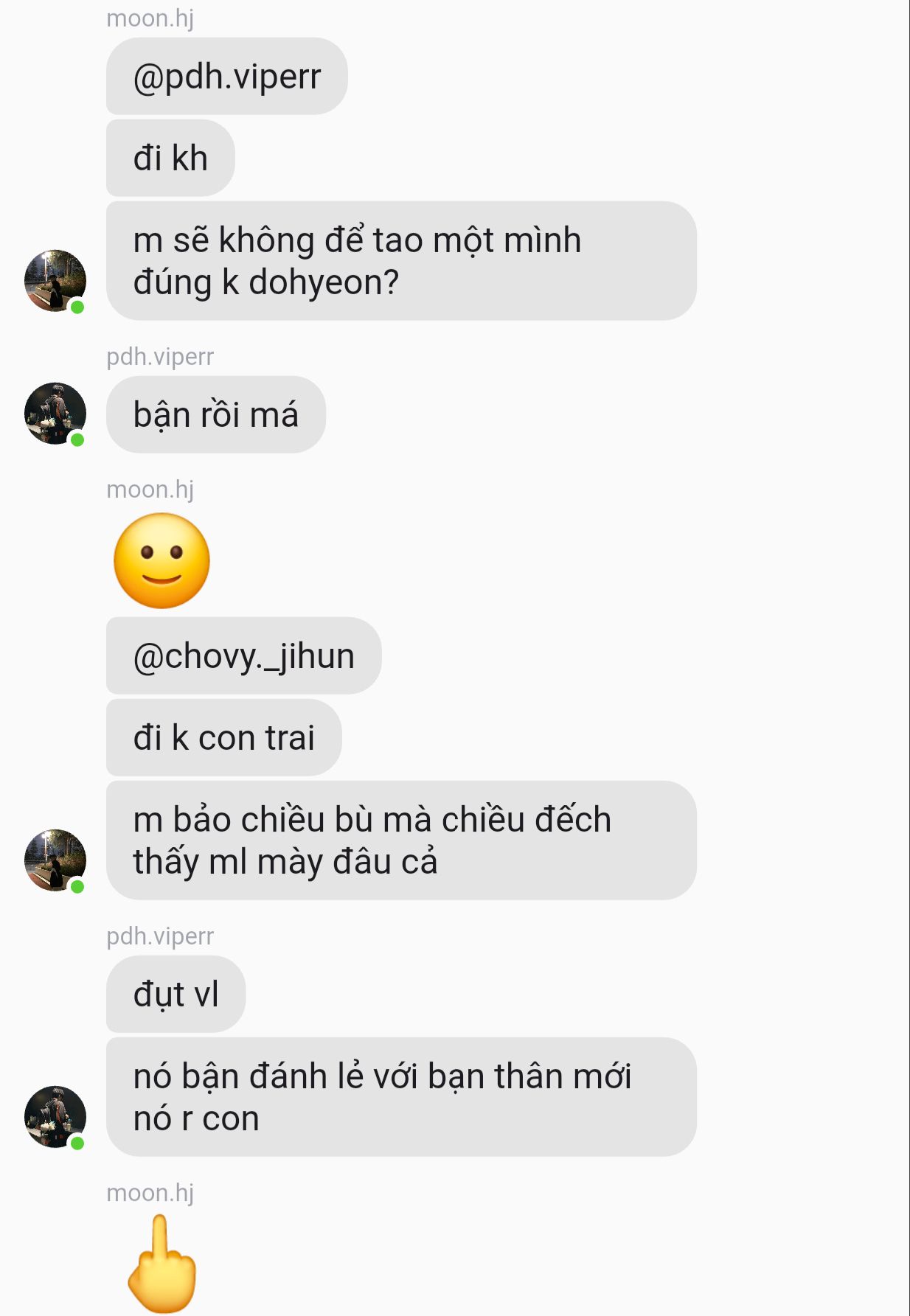910x1316 pixels.
Task: Select message 'nó bận đánh lẻ với bạn thân'
Action: point(402,1097)
